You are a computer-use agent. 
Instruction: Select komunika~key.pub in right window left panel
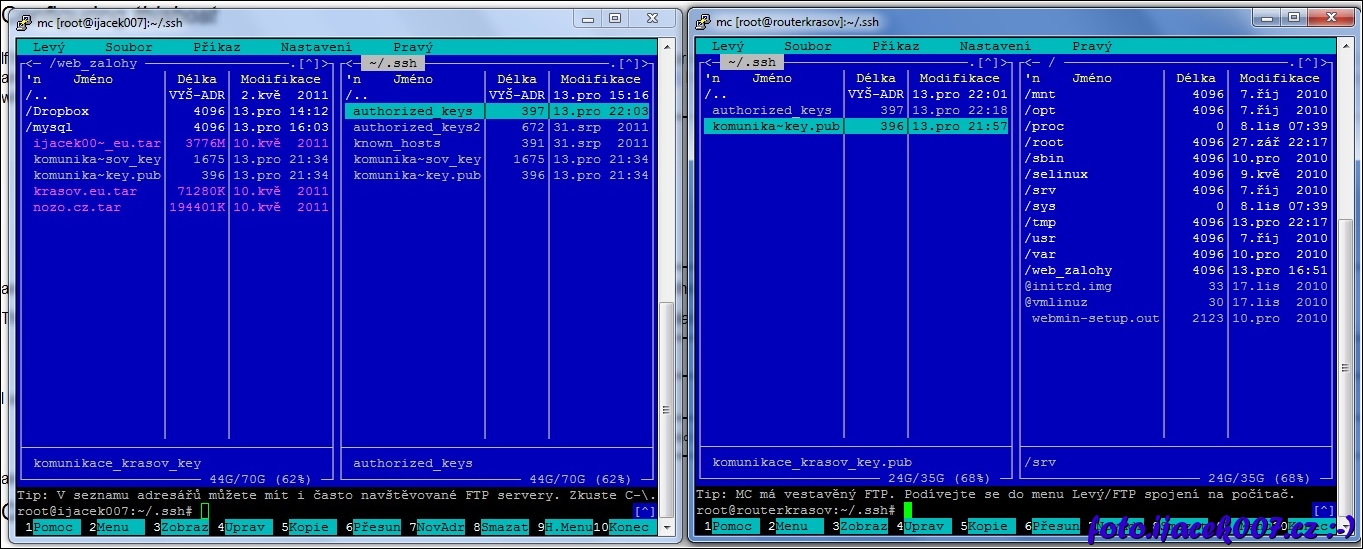click(771, 126)
